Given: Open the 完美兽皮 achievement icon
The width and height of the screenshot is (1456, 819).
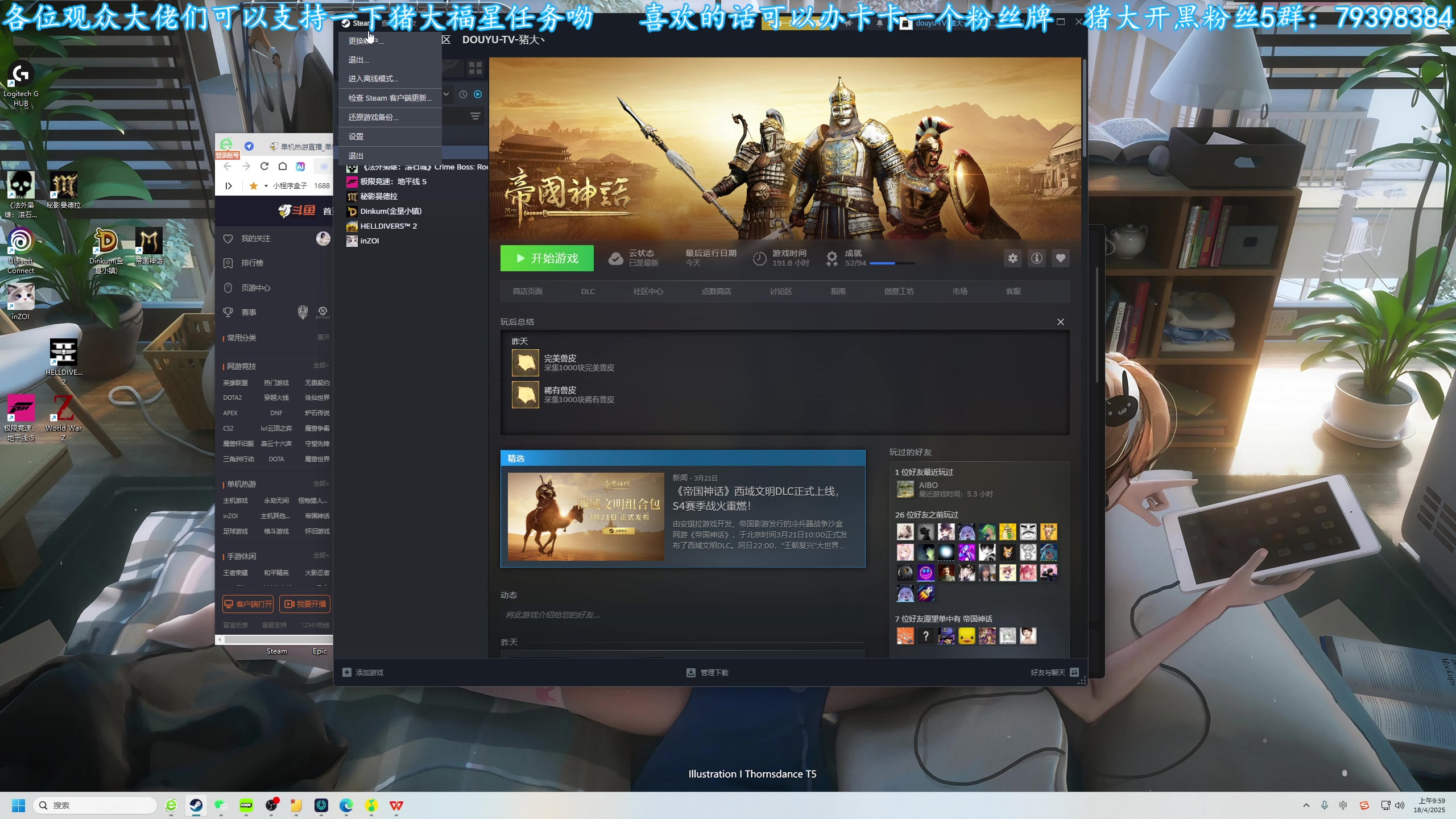Looking at the screenshot, I should [x=525, y=363].
